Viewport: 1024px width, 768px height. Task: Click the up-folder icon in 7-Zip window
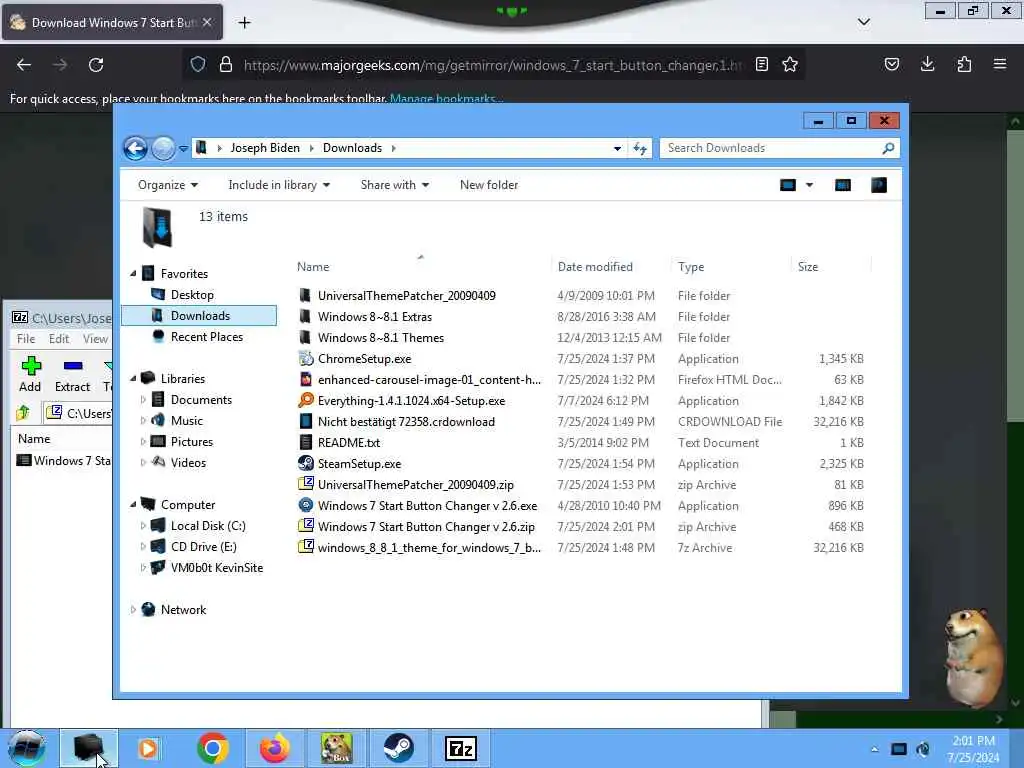point(24,413)
